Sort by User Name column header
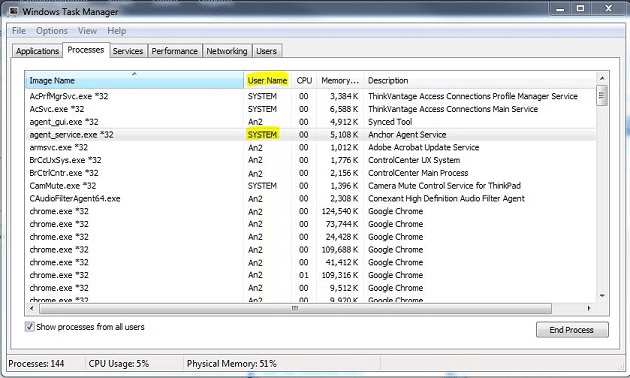This screenshot has height=378, width=630. coord(267,80)
